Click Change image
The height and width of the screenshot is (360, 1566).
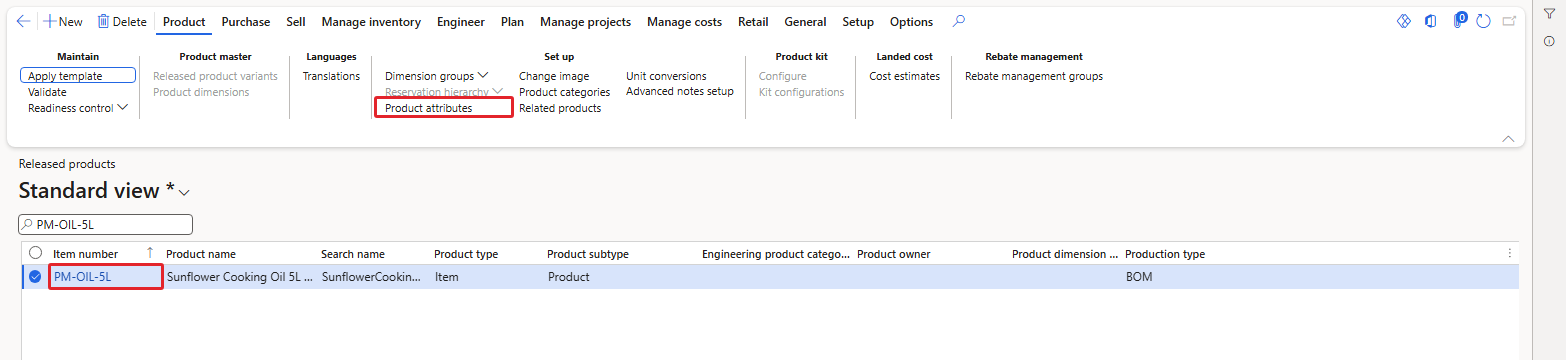pos(554,76)
